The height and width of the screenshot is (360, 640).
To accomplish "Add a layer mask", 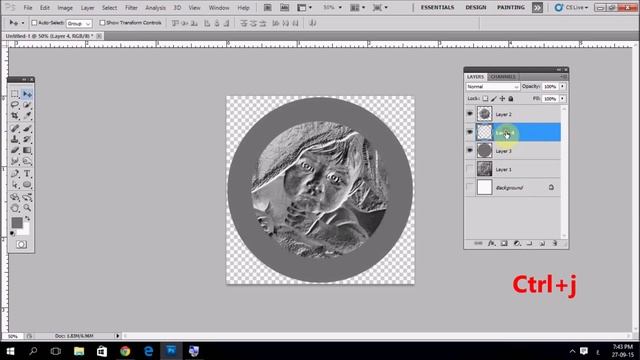I will (504, 243).
